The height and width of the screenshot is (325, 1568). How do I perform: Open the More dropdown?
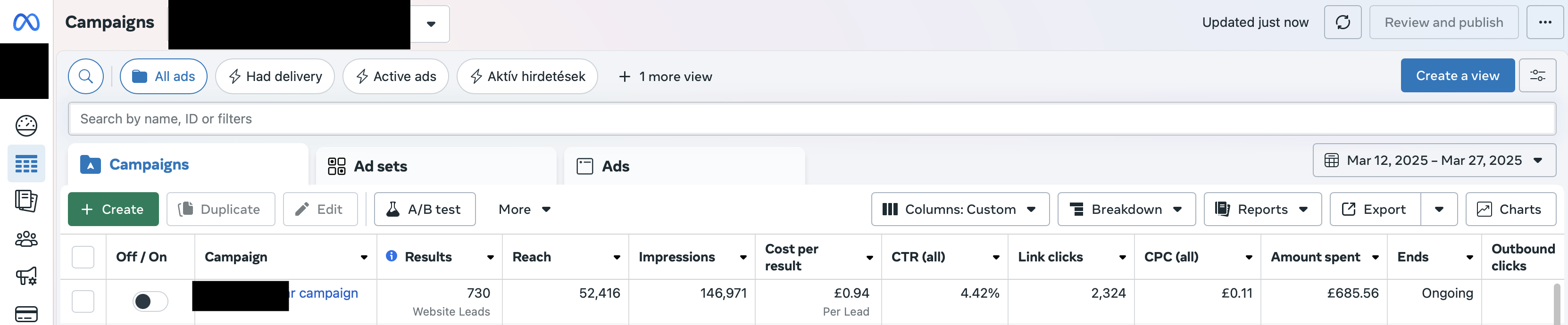point(525,210)
